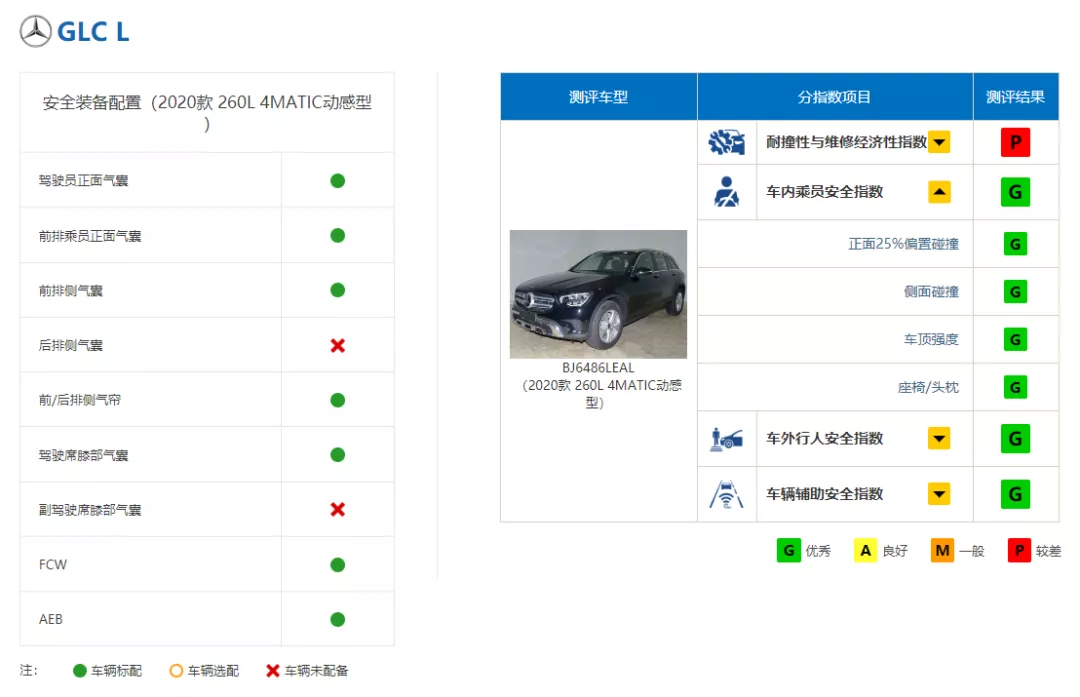Click the pedestrian safety index icon
The height and width of the screenshot is (697, 1080).
pos(725,438)
